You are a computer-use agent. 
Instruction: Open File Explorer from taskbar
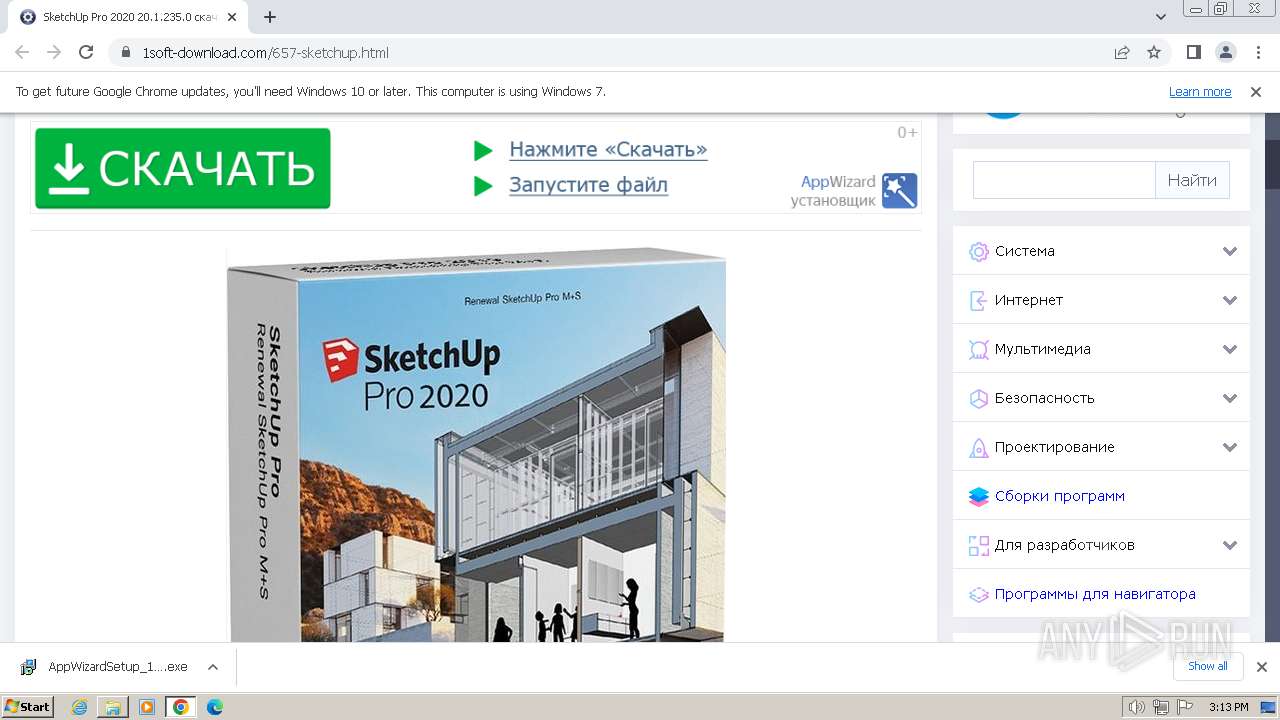(x=113, y=707)
